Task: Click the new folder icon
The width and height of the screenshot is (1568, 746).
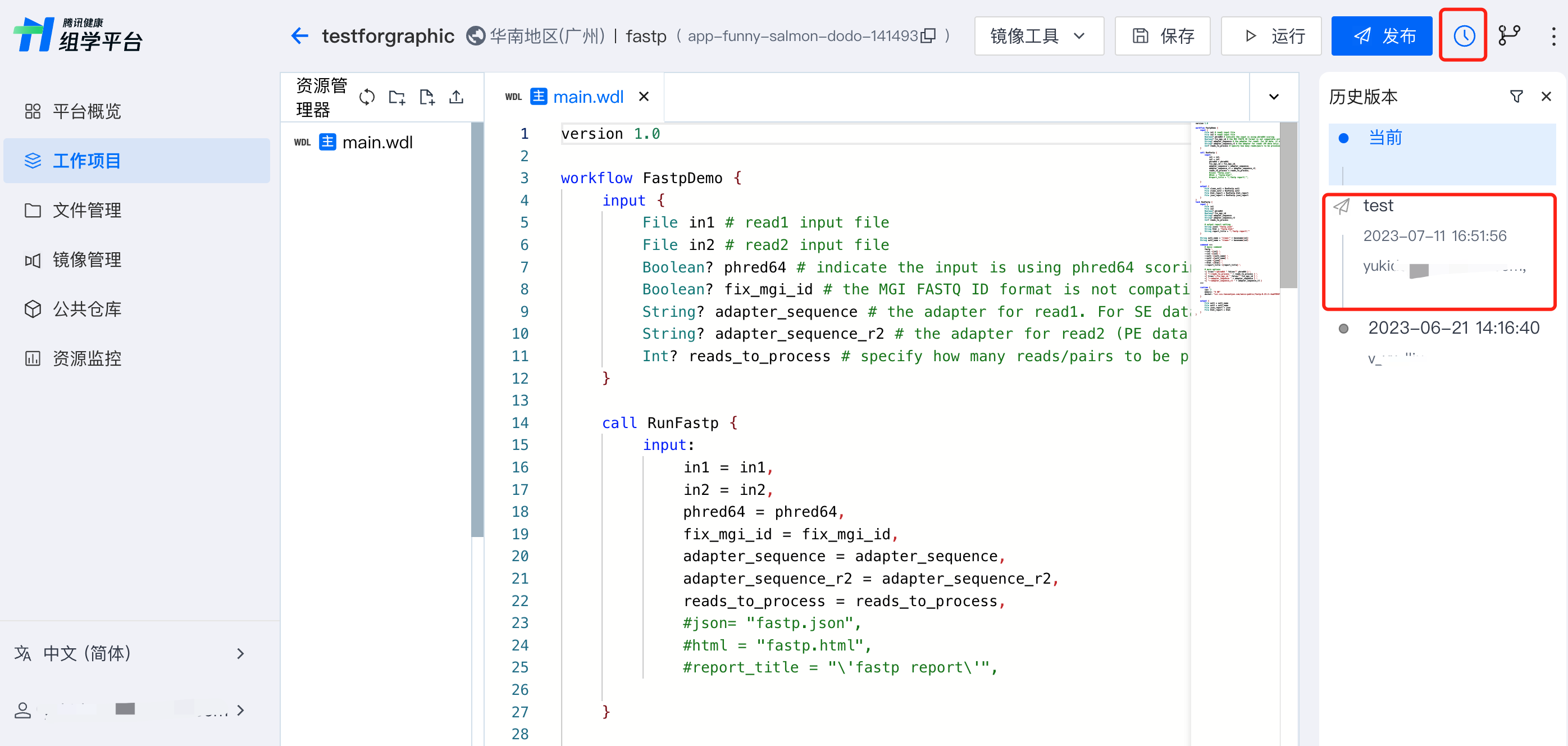Action: (397, 97)
